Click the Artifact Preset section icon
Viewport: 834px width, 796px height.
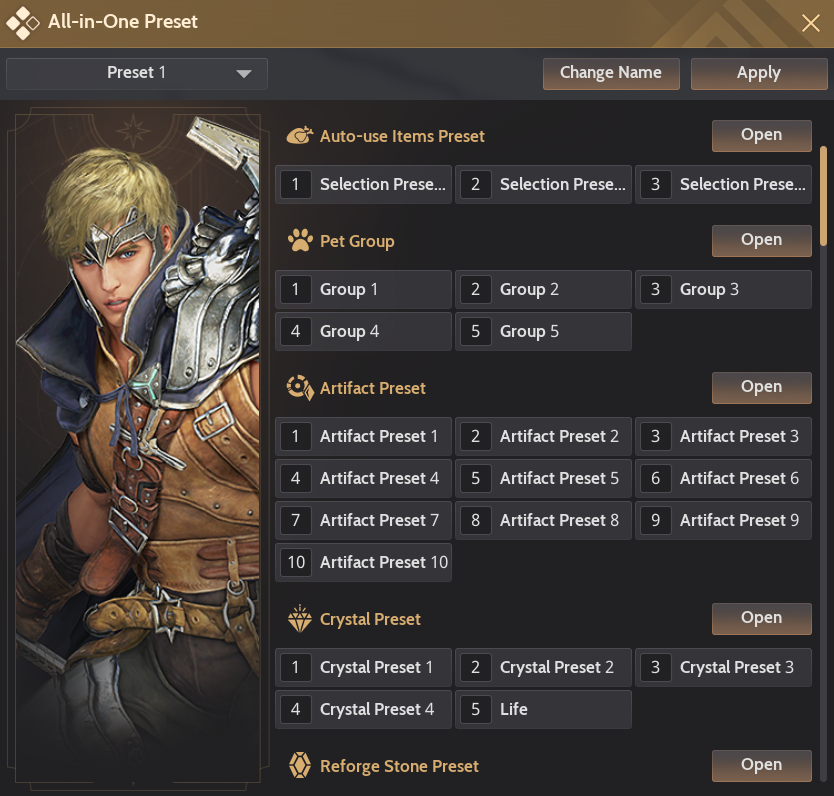pos(299,388)
